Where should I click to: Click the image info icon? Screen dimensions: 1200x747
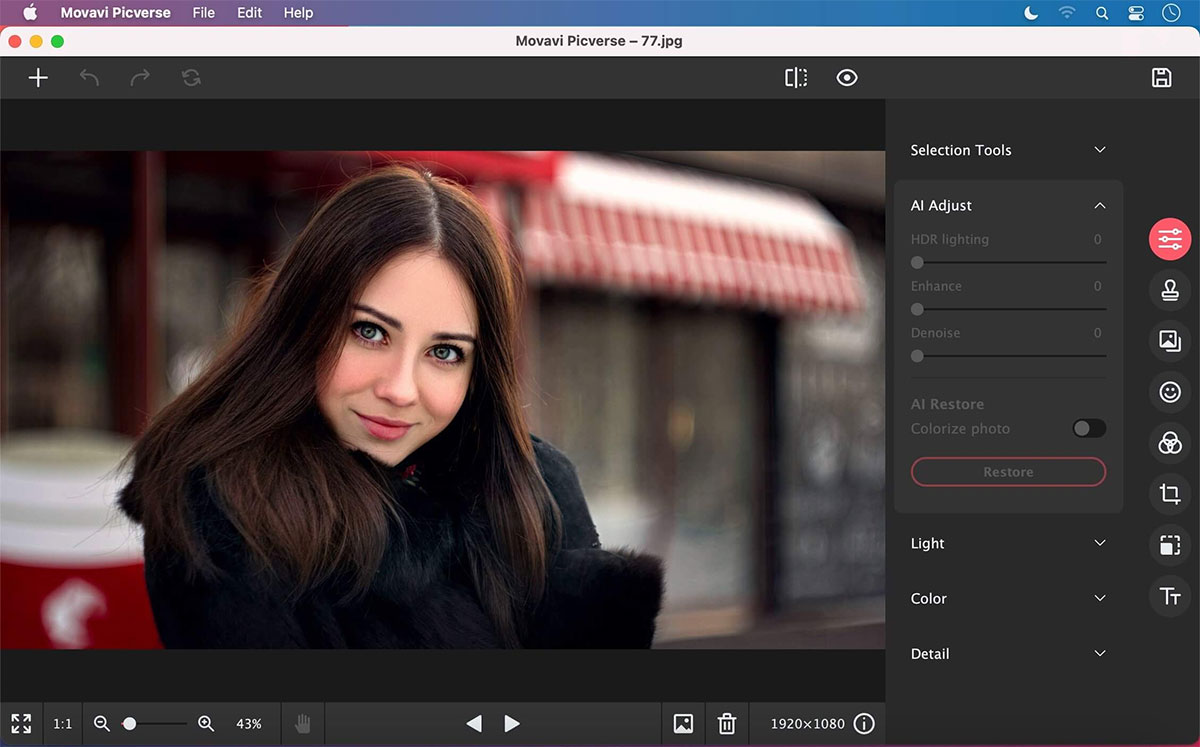click(x=864, y=723)
